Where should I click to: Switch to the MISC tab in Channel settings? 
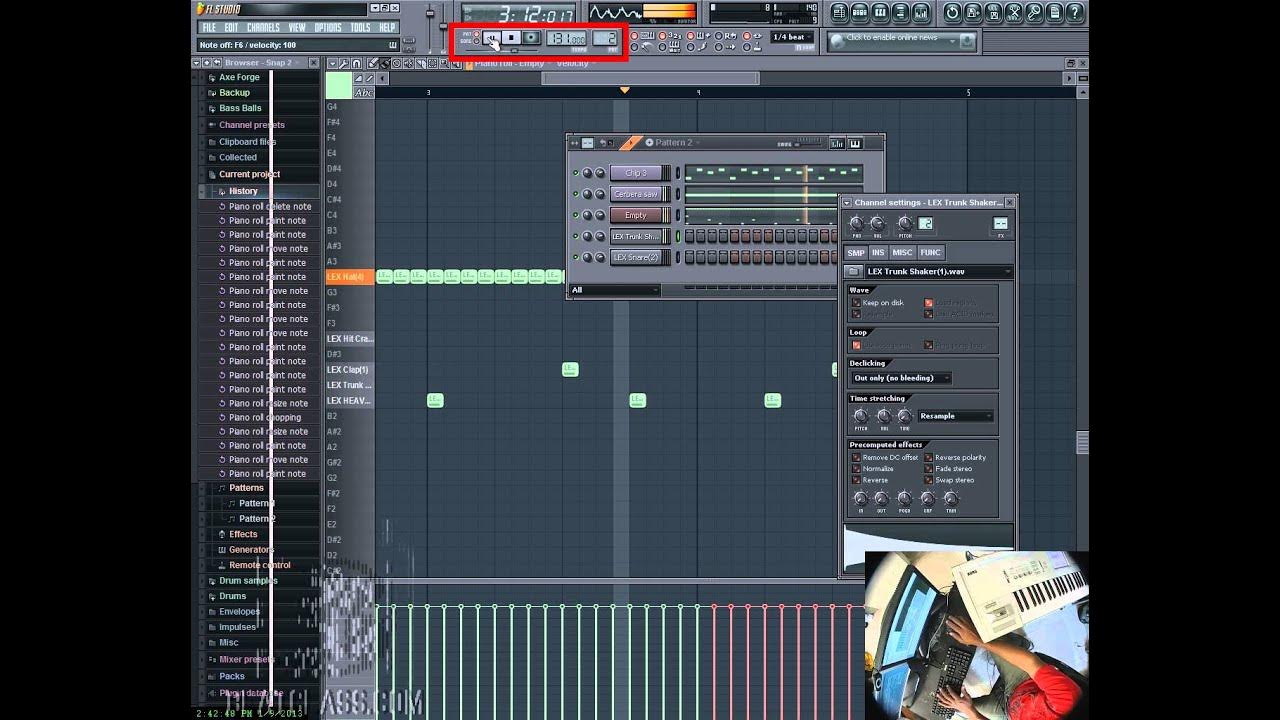click(902, 252)
